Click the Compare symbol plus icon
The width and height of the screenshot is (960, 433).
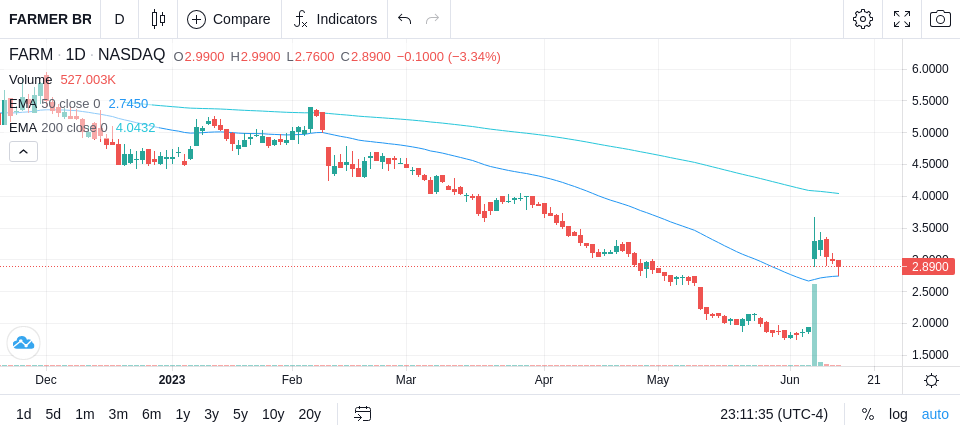[x=196, y=20]
